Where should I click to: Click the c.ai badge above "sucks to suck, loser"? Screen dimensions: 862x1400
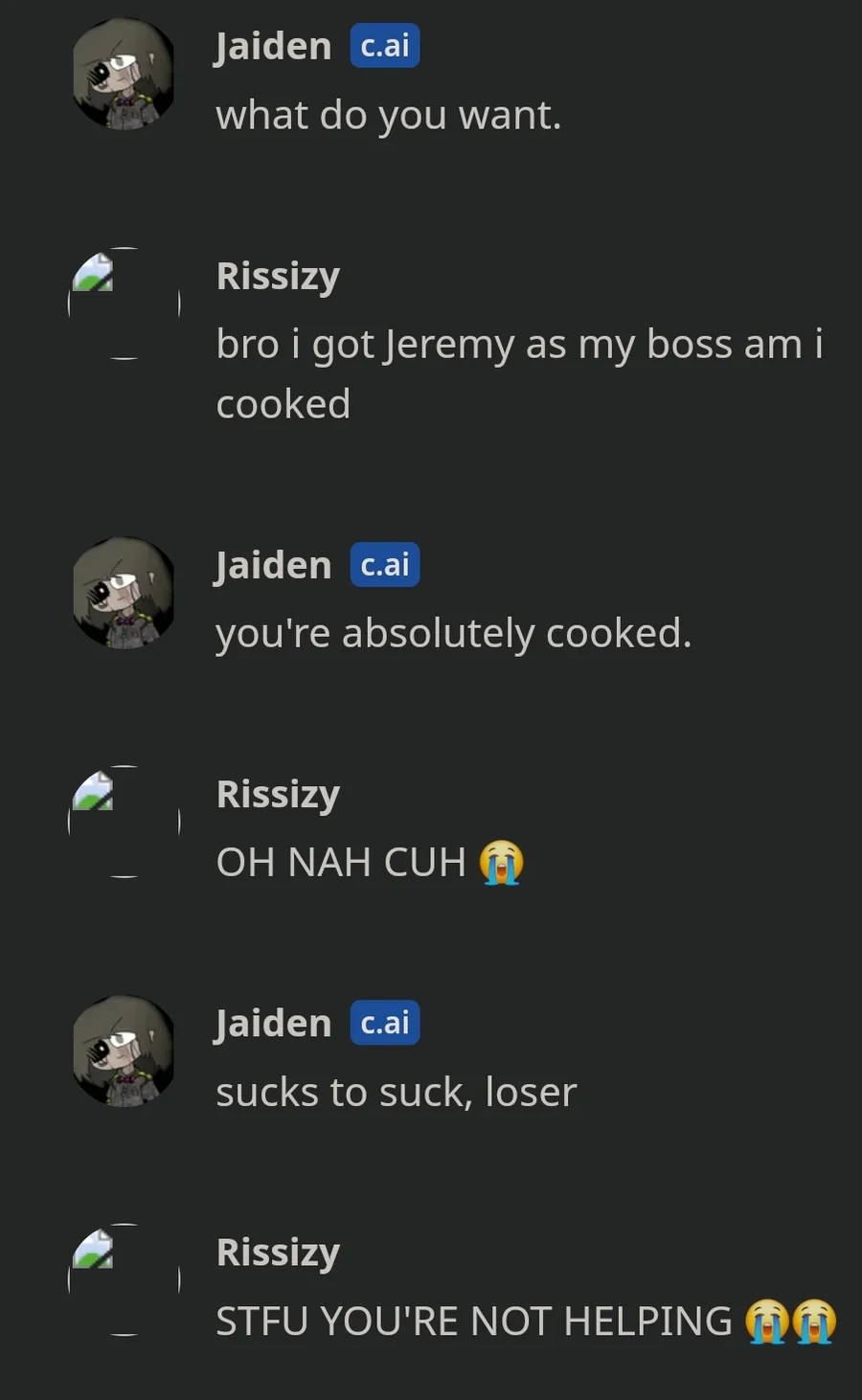[x=385, y=1023]
